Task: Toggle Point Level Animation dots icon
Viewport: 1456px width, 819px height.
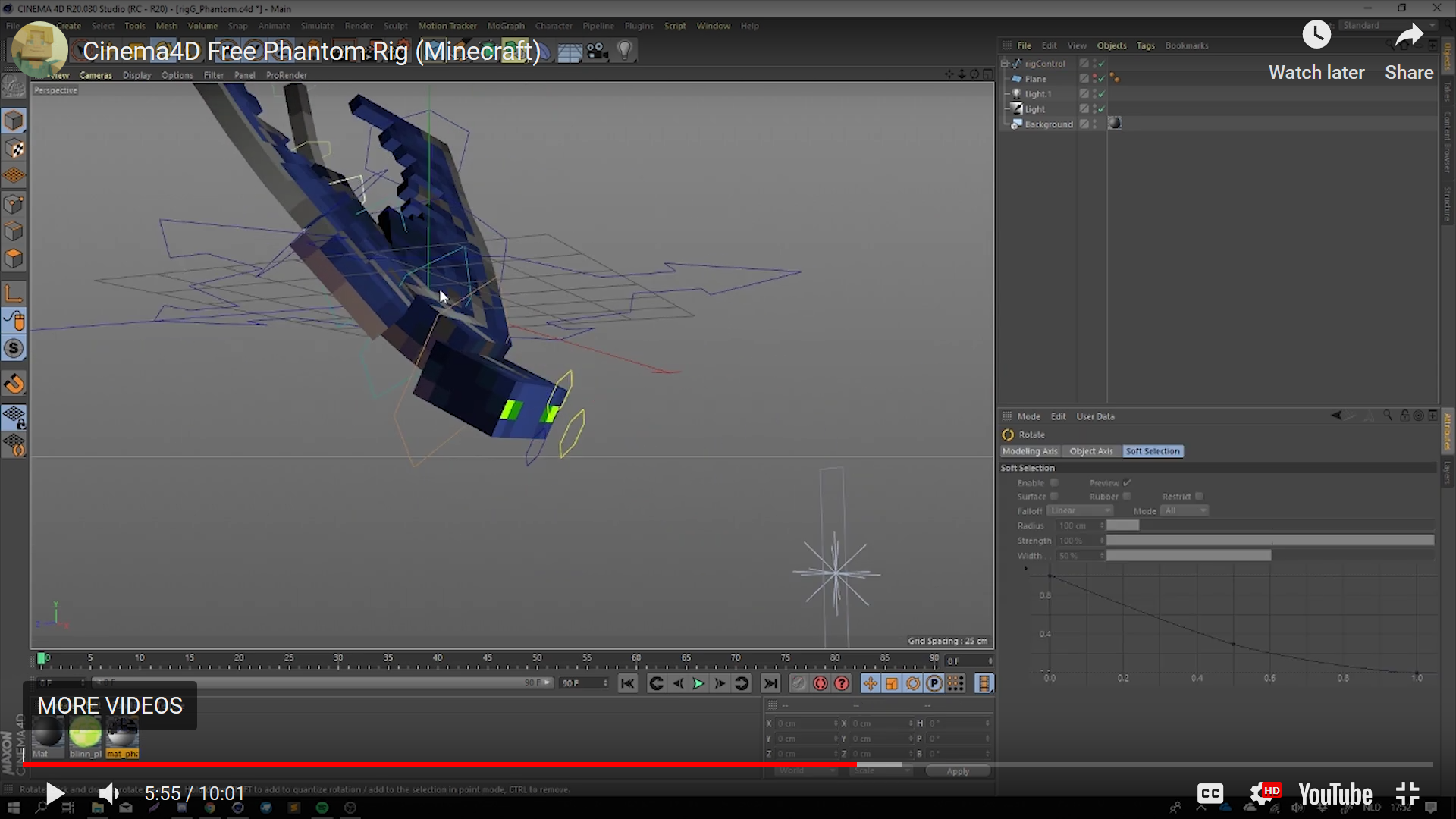Action: 955,683
